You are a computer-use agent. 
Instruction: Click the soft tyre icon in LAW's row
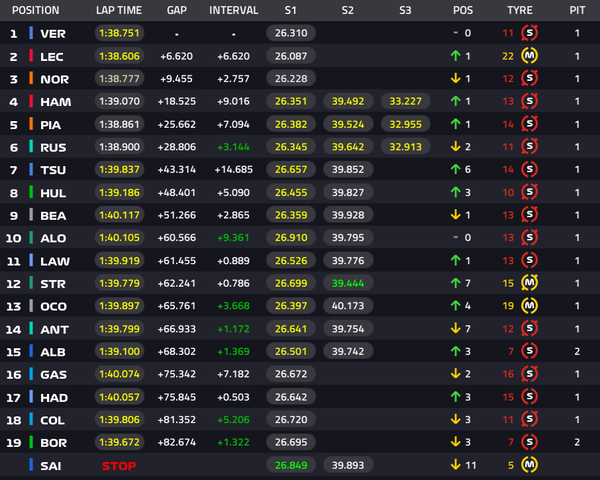[529, 260]
